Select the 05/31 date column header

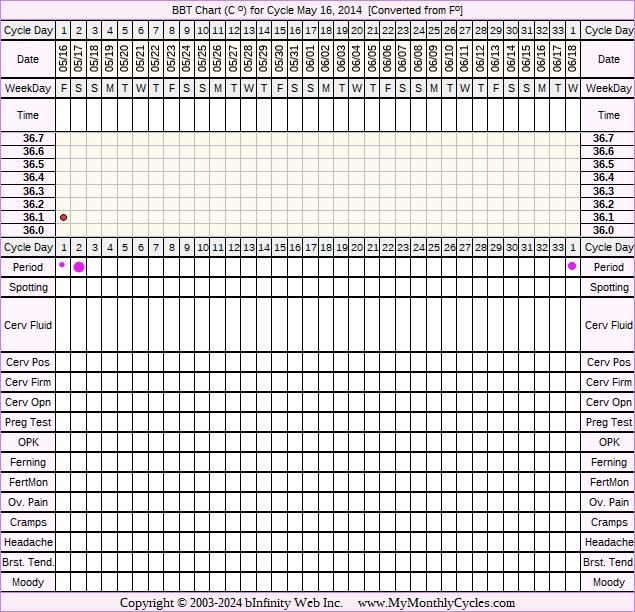point(295,59)
